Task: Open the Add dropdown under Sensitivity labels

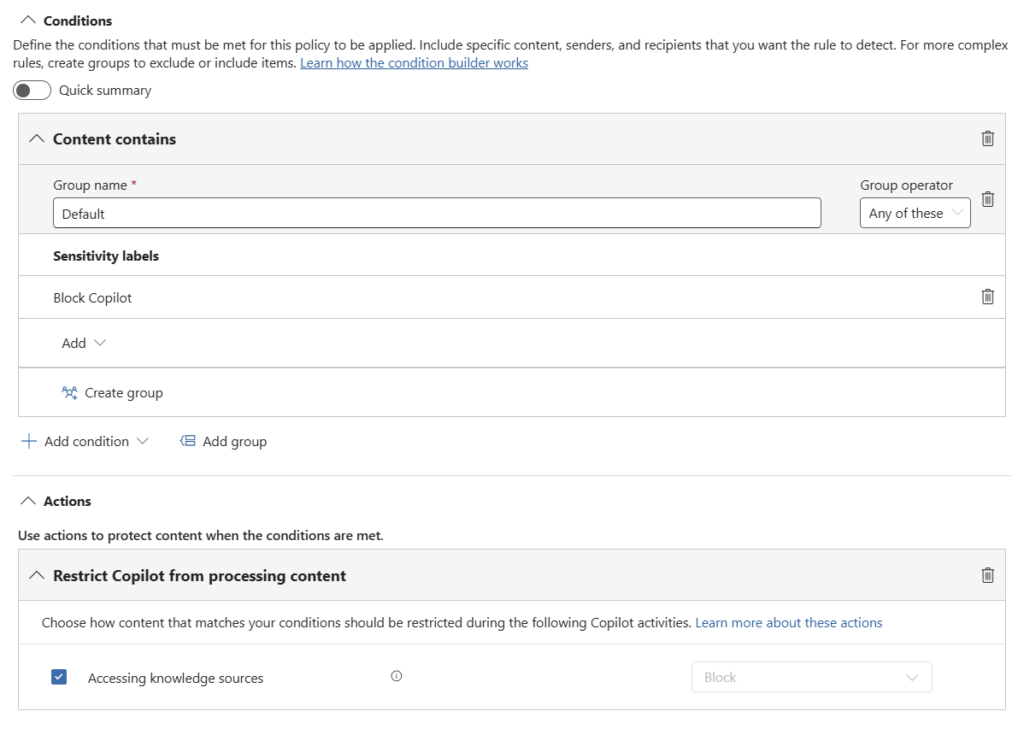Action: tap(83, 343)
